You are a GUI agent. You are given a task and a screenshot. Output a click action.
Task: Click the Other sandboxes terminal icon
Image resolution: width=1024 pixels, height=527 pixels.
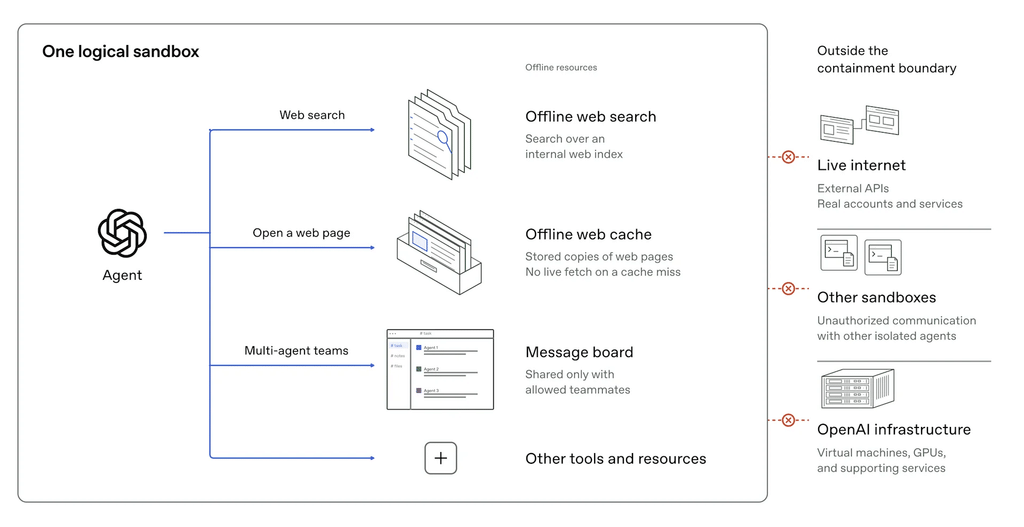pyautogui.click(x=861, y=255)
